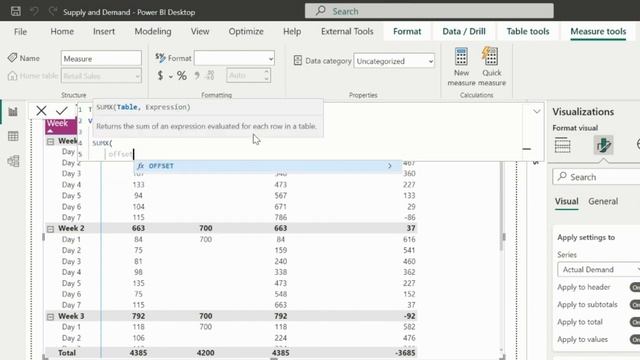Screen dimensions: 640x360
Task: Open the External Tools tab
Action: (347, 31)
